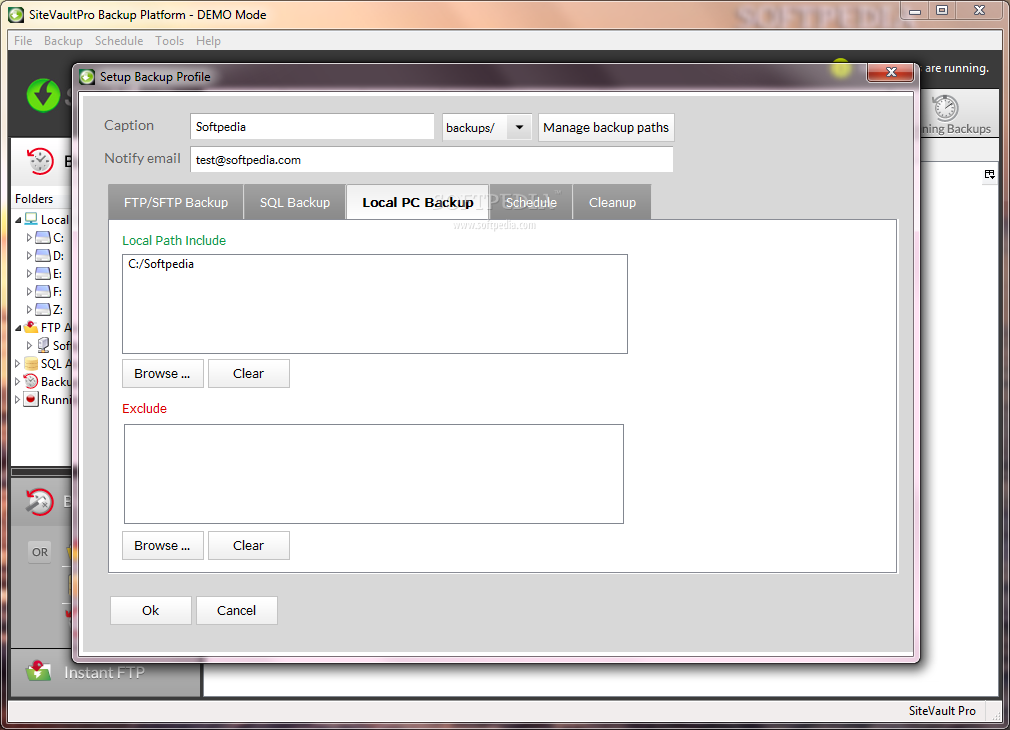The height and width of the screenshot is (730, 1010).
Task: Expand the C: drive node
Action: coord(29,238)
